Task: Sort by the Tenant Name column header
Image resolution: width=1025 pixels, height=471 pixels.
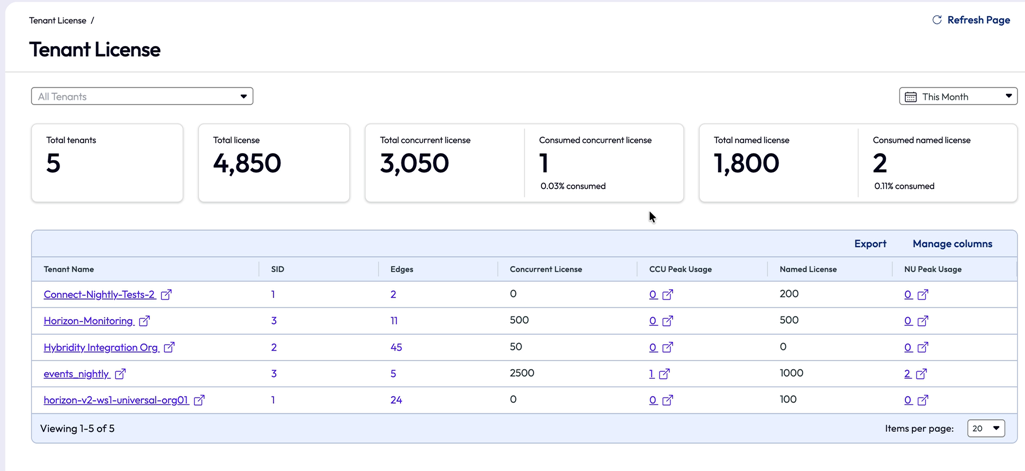Action: click(69, 269)
